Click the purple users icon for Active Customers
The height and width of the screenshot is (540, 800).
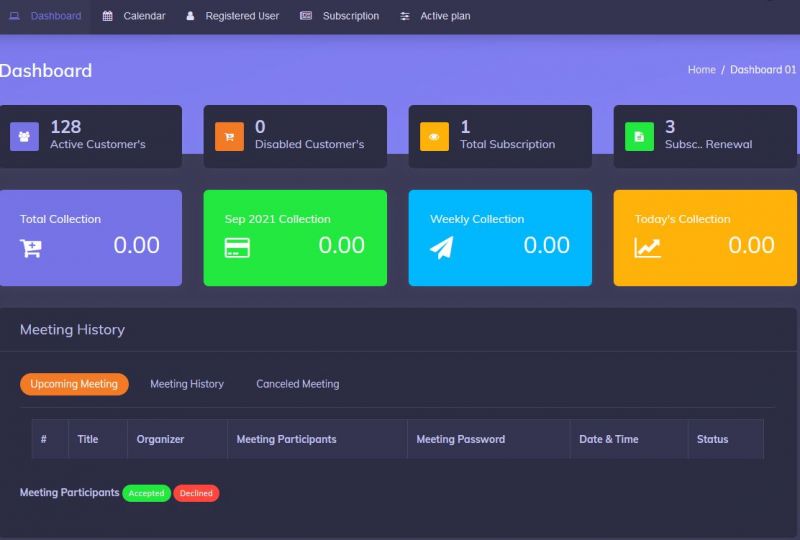pyautogui.click(x=24, y=136)
